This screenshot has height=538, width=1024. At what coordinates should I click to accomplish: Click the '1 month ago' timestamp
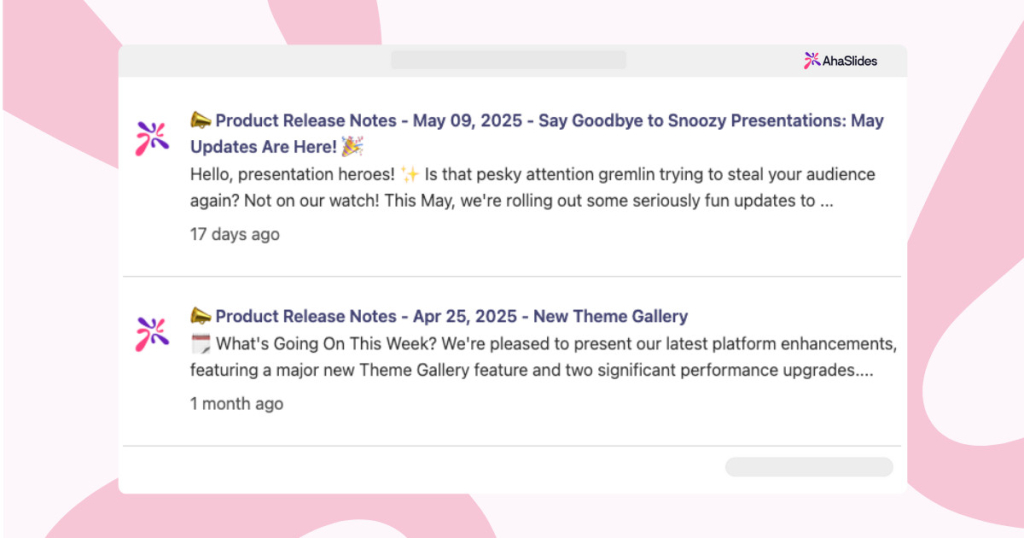[236, 404]
